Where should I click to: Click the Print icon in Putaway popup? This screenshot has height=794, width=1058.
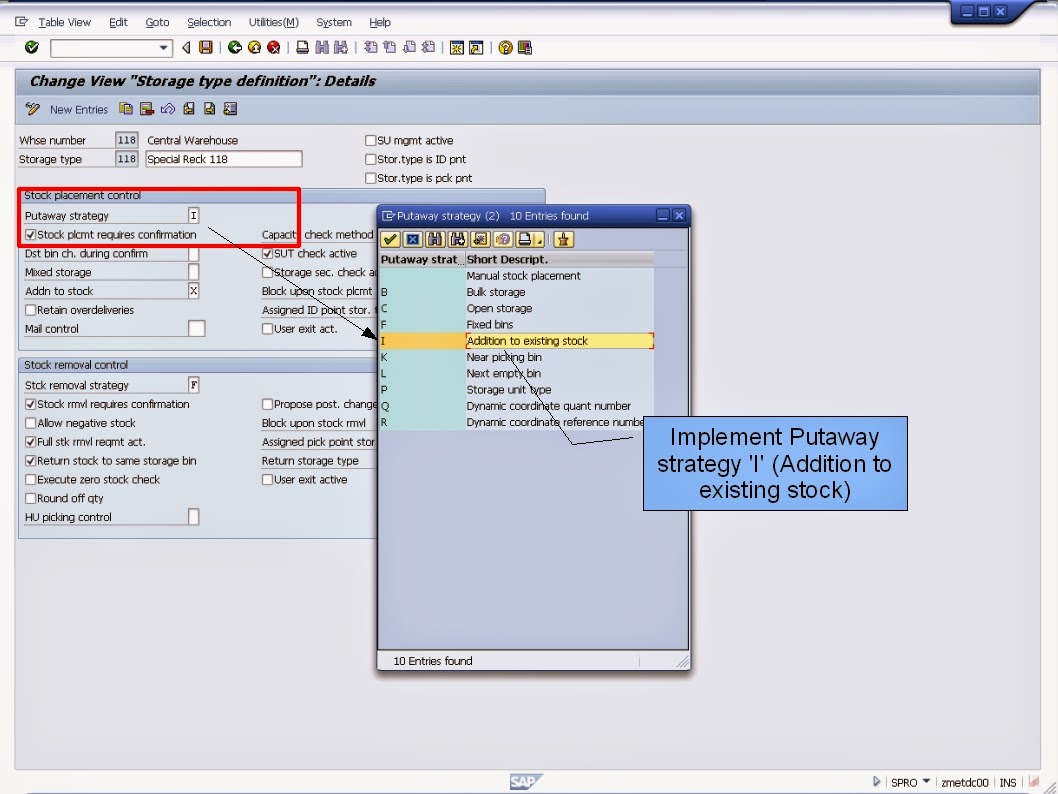[524, 239]
